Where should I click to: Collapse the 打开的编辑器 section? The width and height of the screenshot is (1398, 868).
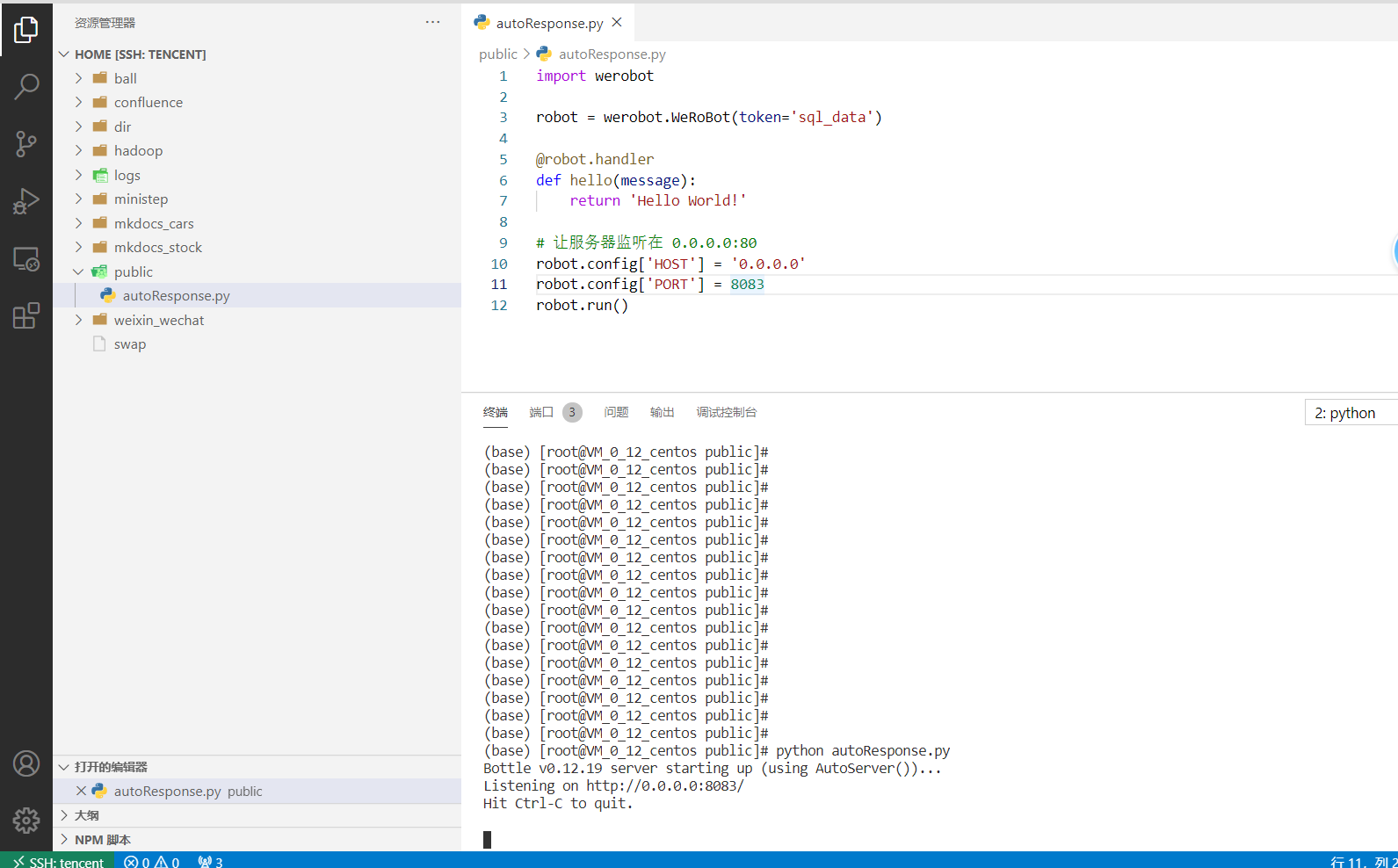click(x=64, y=767)
